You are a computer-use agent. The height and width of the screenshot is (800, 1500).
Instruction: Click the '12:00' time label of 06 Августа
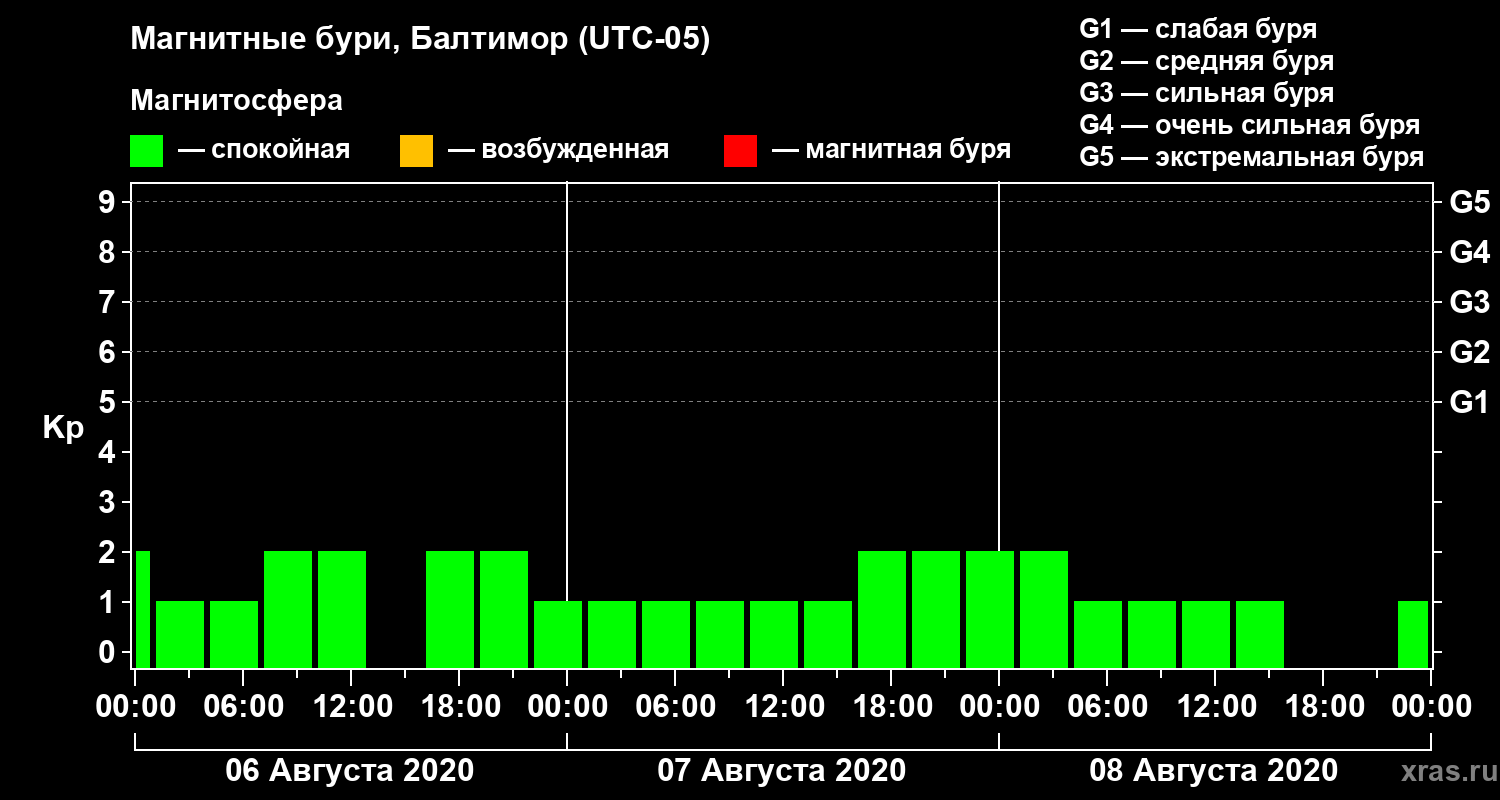(351, 706)
